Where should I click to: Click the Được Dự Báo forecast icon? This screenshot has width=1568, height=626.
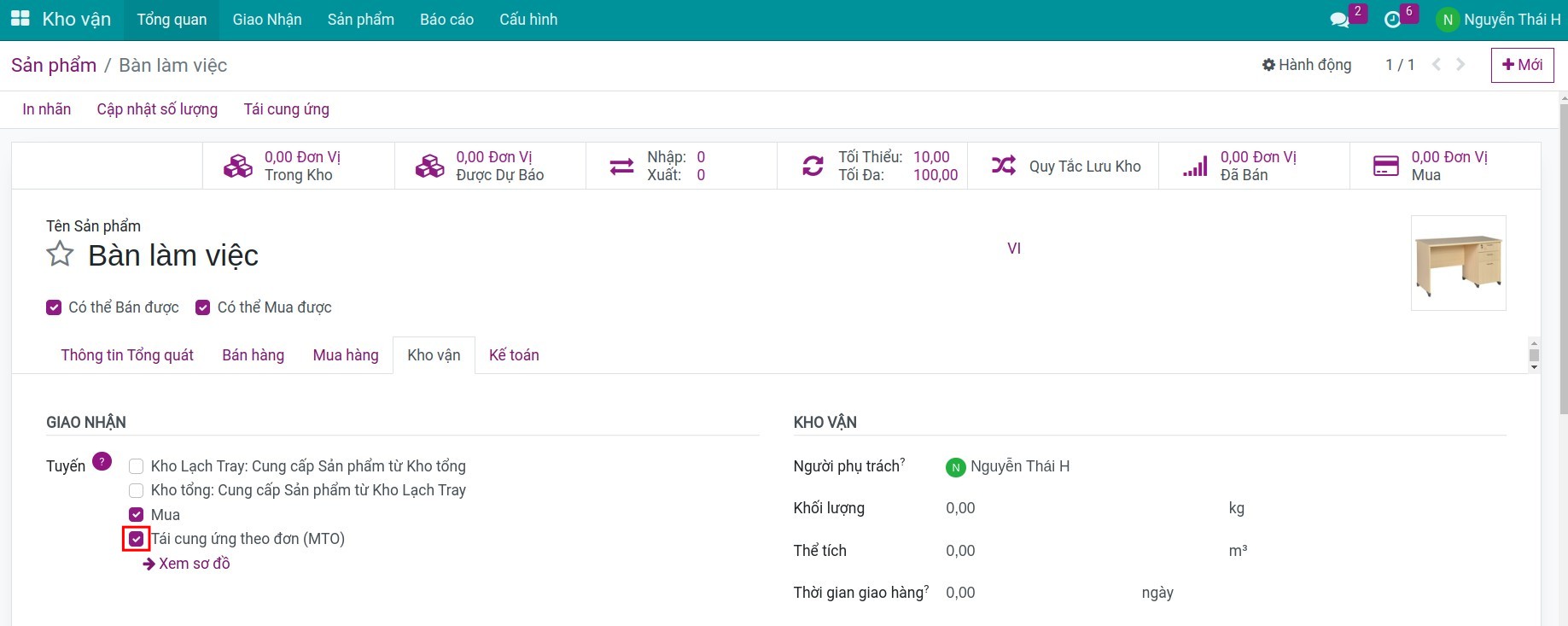429,166
